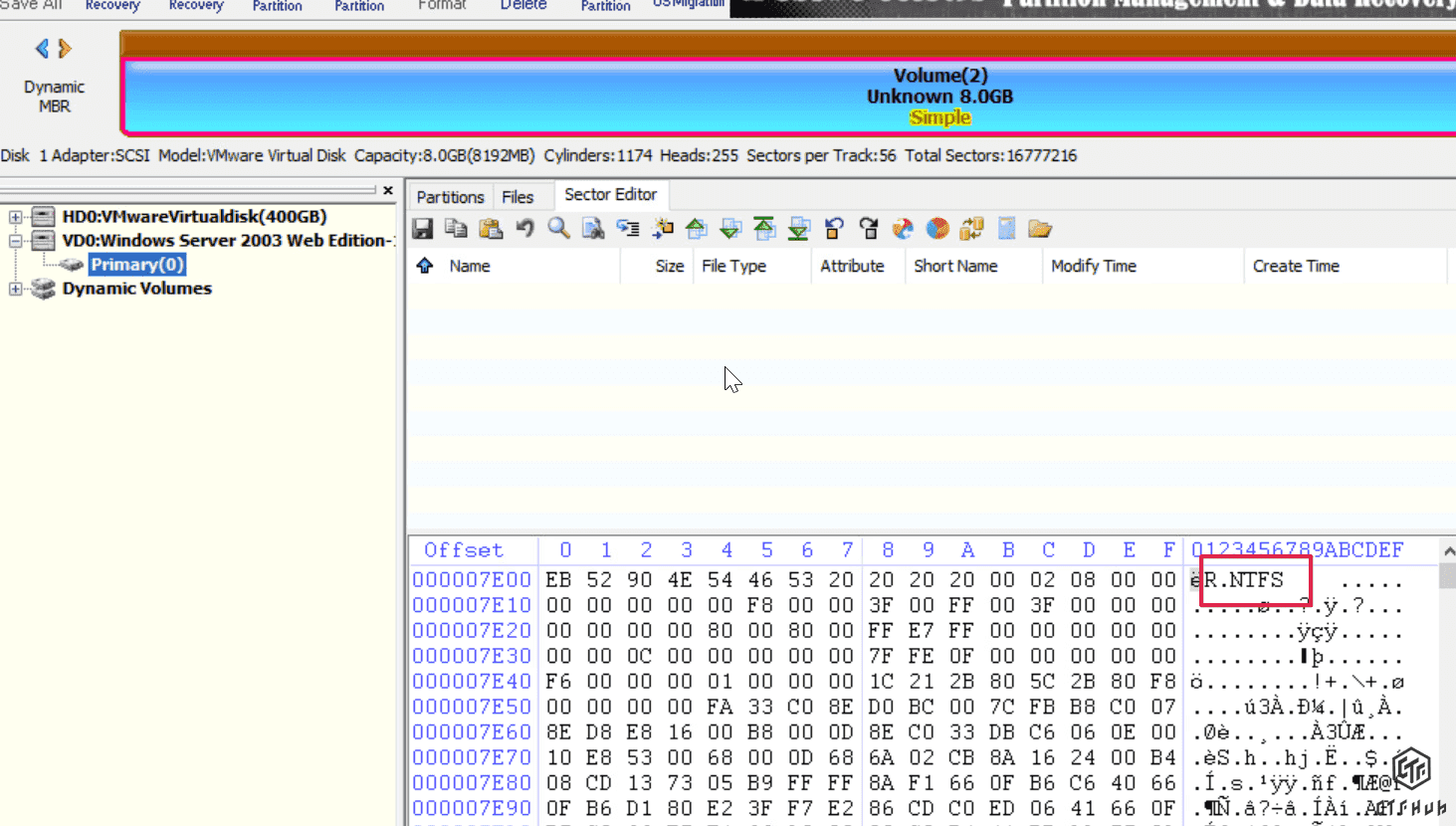Click the copy icon in the editor toolbar

(x=457, y=229)
